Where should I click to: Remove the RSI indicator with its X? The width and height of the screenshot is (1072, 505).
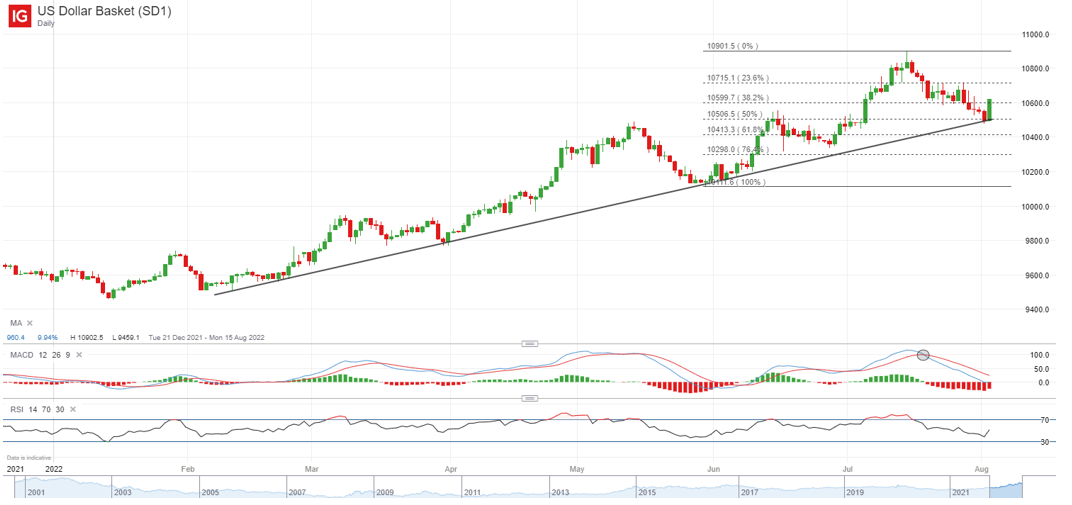coord(71,409)
